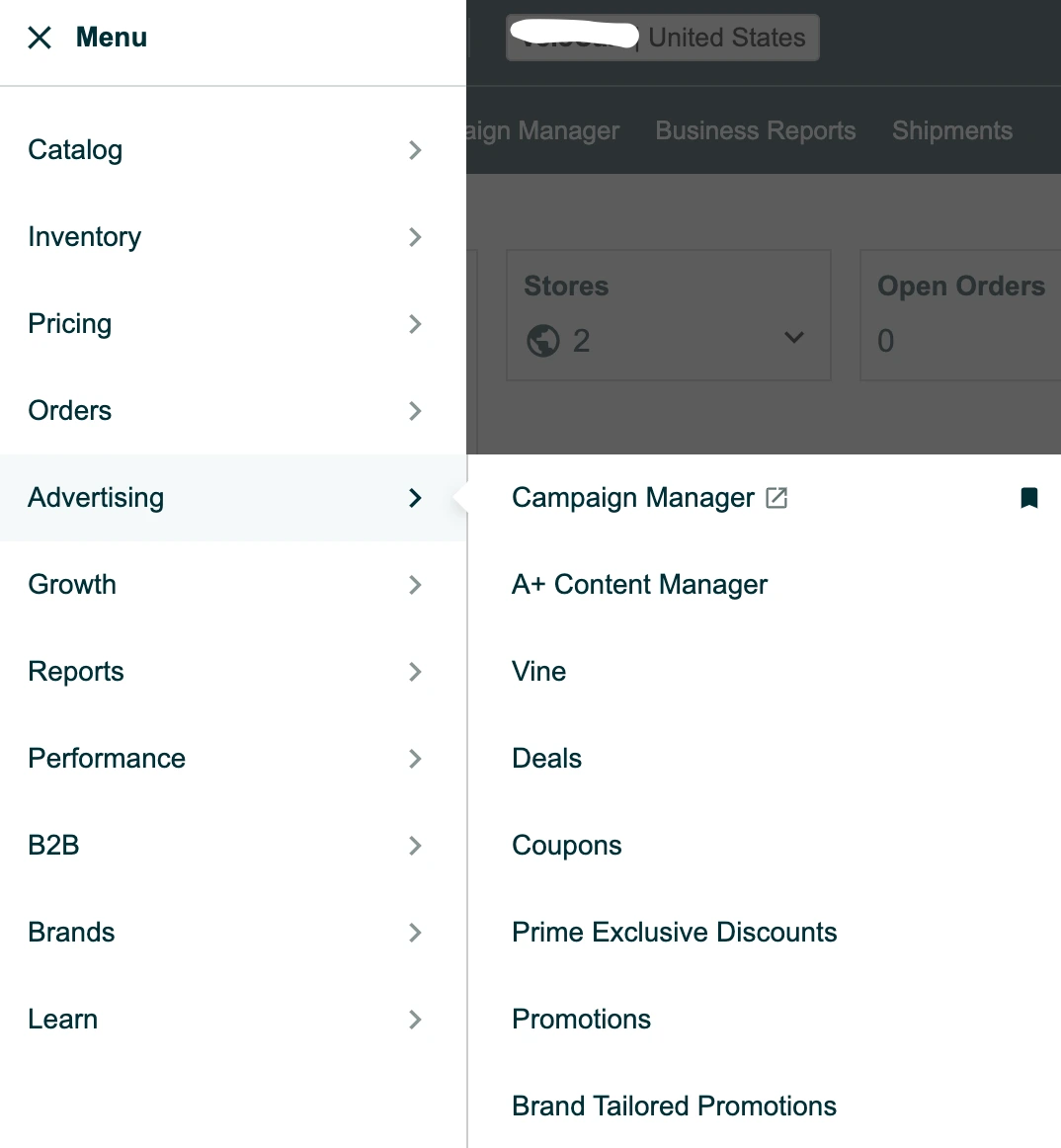This screenshot has width=1061, height=1148.
Task: Click the Learn chevron icon
Action: click(415, 1020)
